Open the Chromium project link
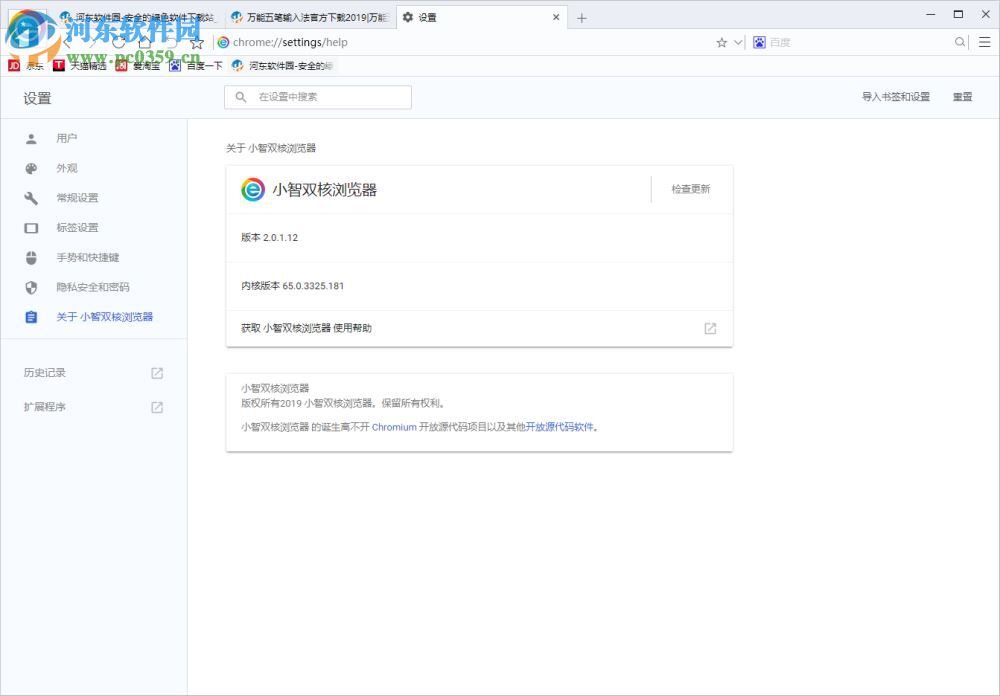 click(393, 427)
